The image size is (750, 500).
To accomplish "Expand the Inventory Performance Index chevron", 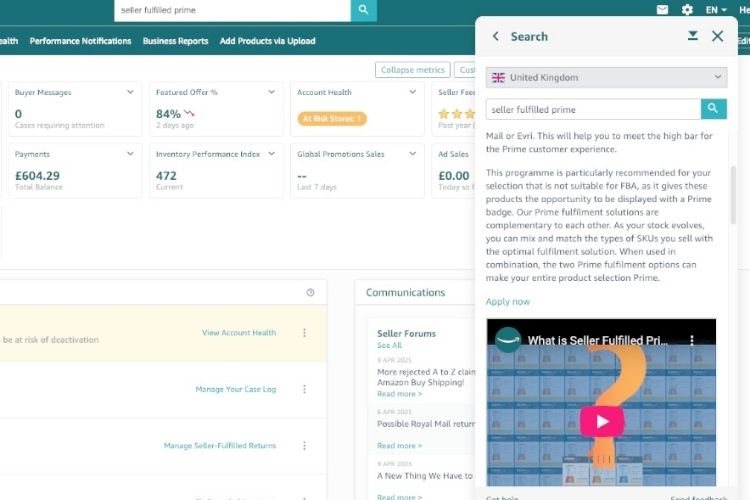I will click(271, 154).
